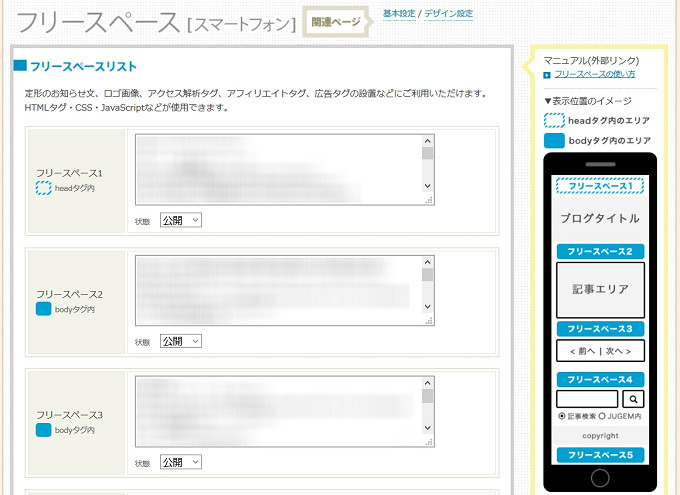Click the blue bodyタグ内 icon for フリースペース3
Image resolution: width=680 pixels, height=495 pixels.
pos(43,430)
